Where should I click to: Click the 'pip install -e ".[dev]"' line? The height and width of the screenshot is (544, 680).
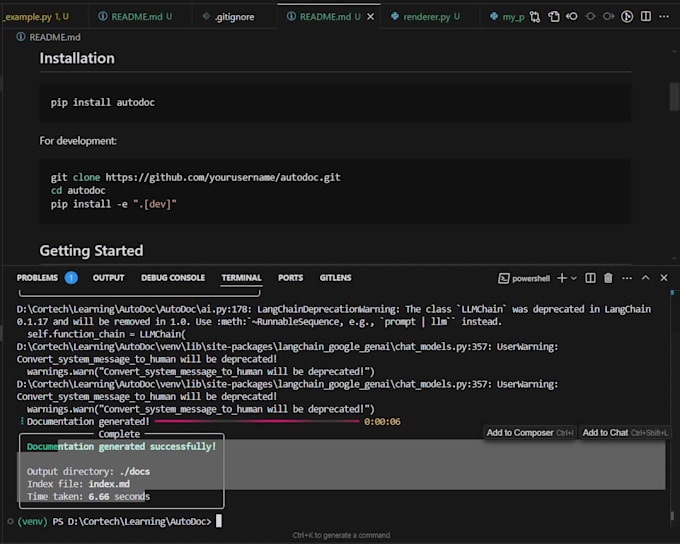tap(114, 204)
